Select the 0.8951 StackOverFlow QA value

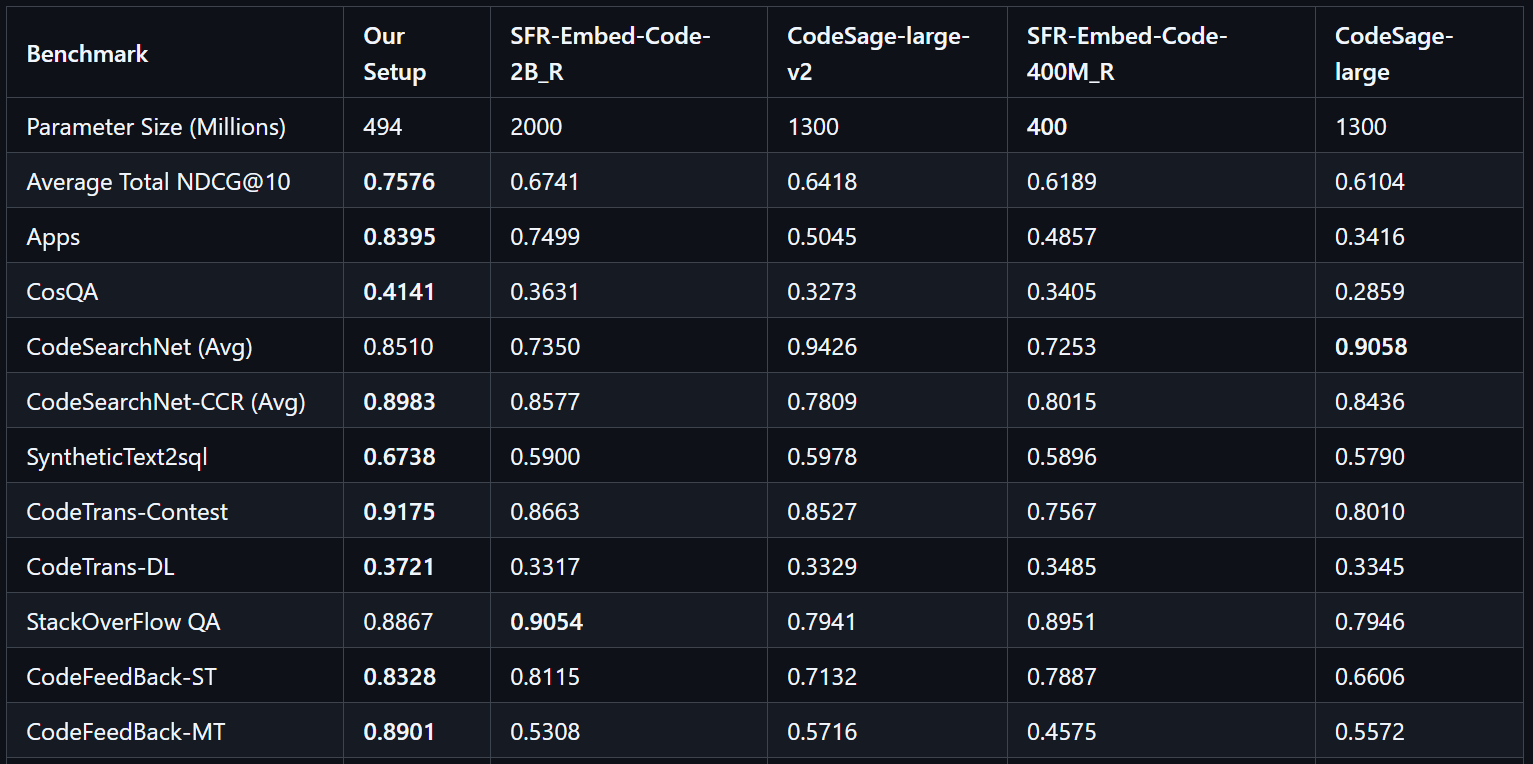click(x=1062, y=622)
